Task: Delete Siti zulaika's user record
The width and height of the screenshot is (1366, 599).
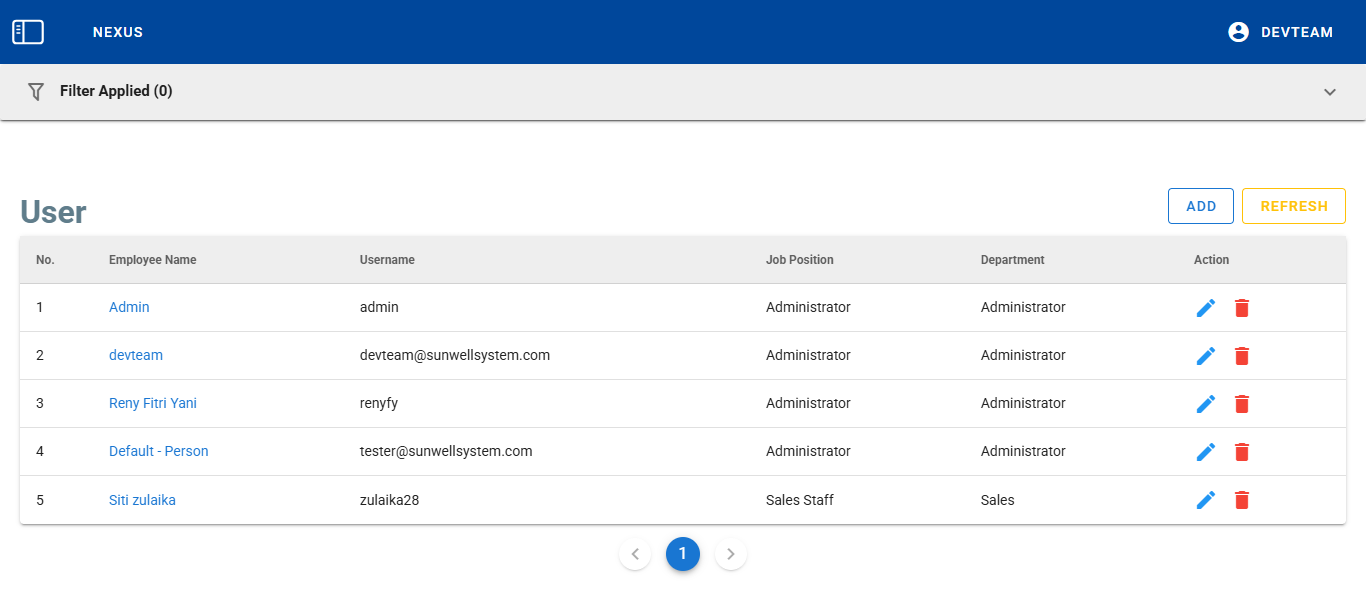Action: pyautogui.click(x=1241, y=500)
